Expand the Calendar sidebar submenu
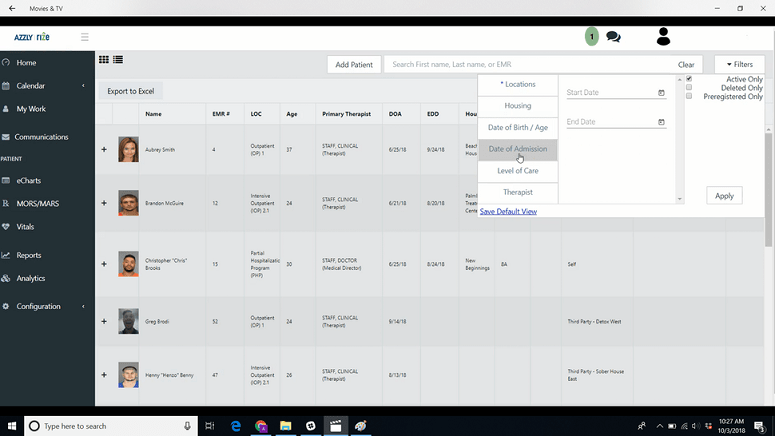This screenshot has height=436, width=775. point(83,86)
